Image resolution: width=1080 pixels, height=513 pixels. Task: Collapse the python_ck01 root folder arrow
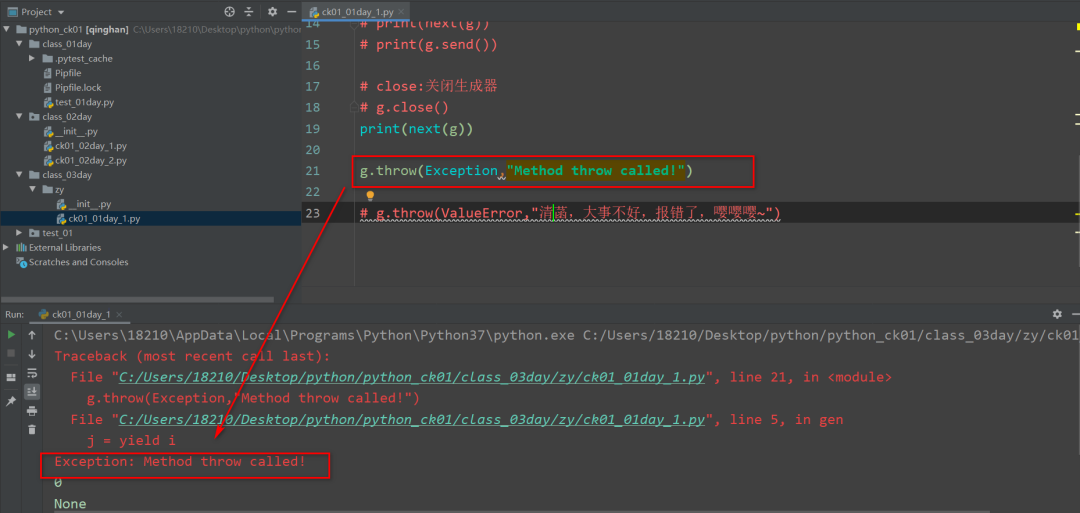coord(7,30)
